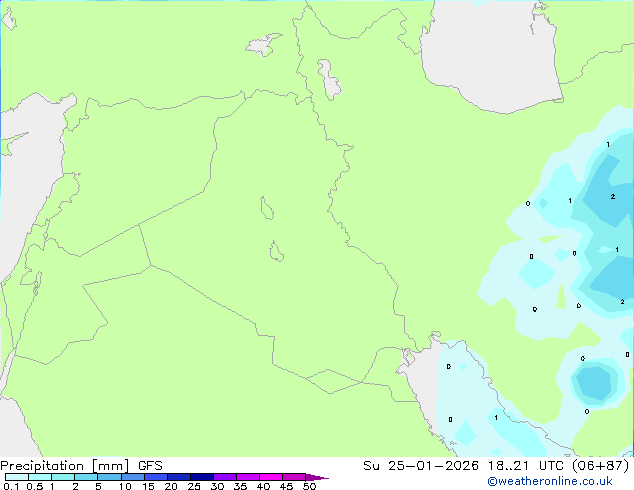The image size is (634, 490).
Task: Click the ©weatheronline.co.uk credit text
Action: click(x=549, y=481)
